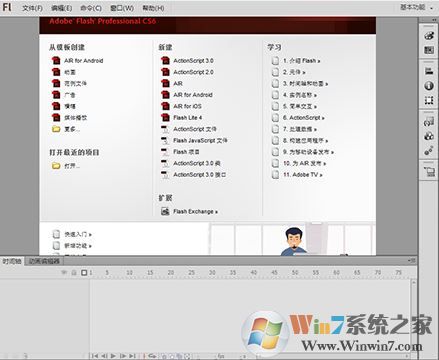This screenshot has height=360, width=439.
Task: Open the 命令(C) menu
Action: 91,8
